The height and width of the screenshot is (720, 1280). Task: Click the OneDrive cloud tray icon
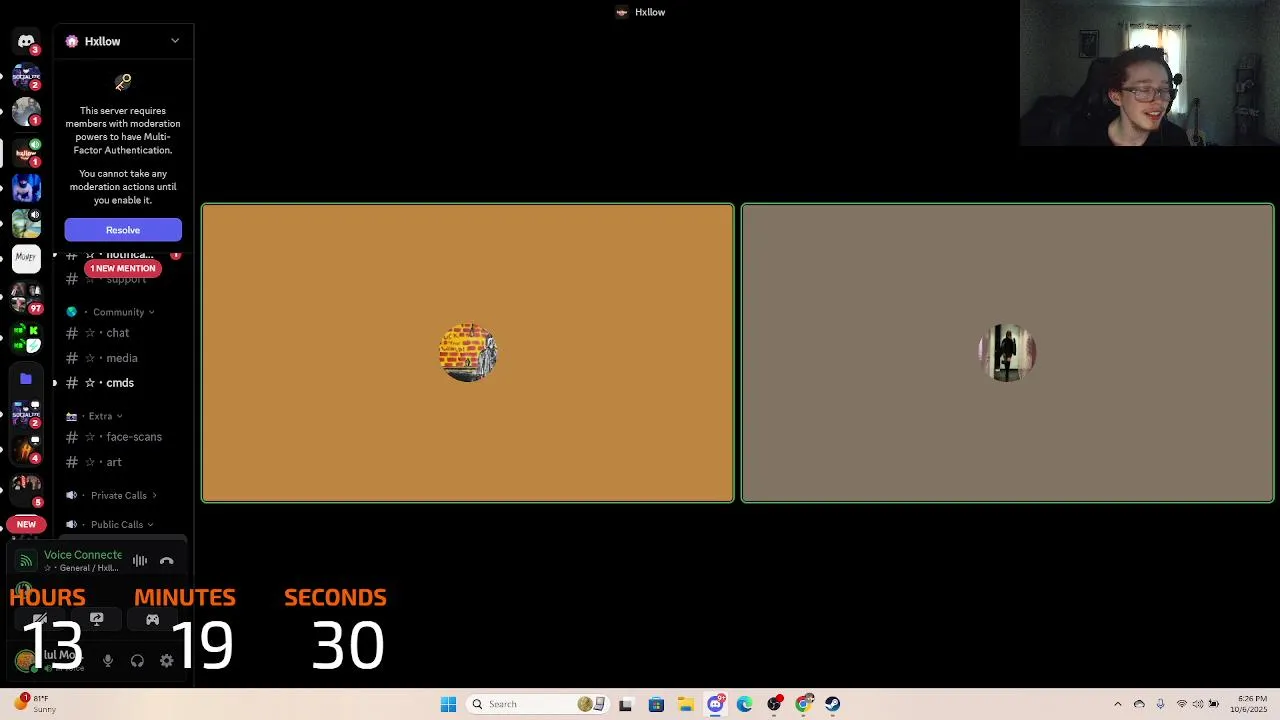(x=1139, y=704)
